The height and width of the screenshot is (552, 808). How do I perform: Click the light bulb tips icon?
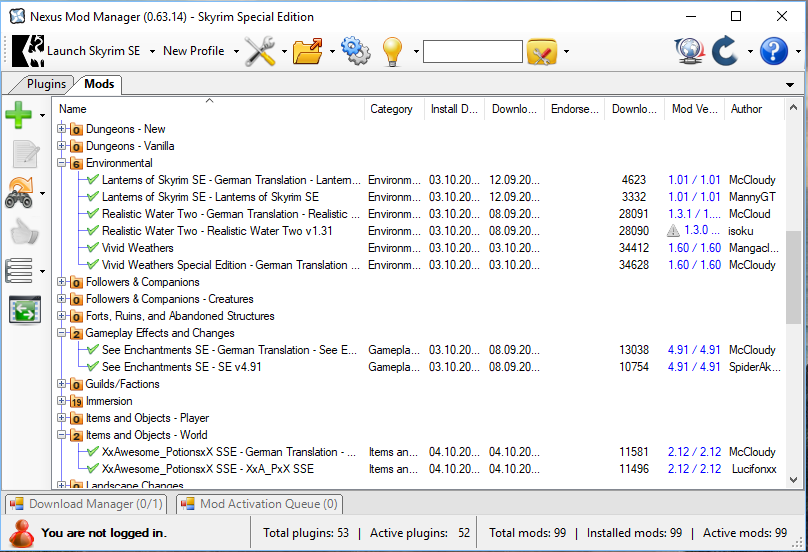click(x=391, y=51)
